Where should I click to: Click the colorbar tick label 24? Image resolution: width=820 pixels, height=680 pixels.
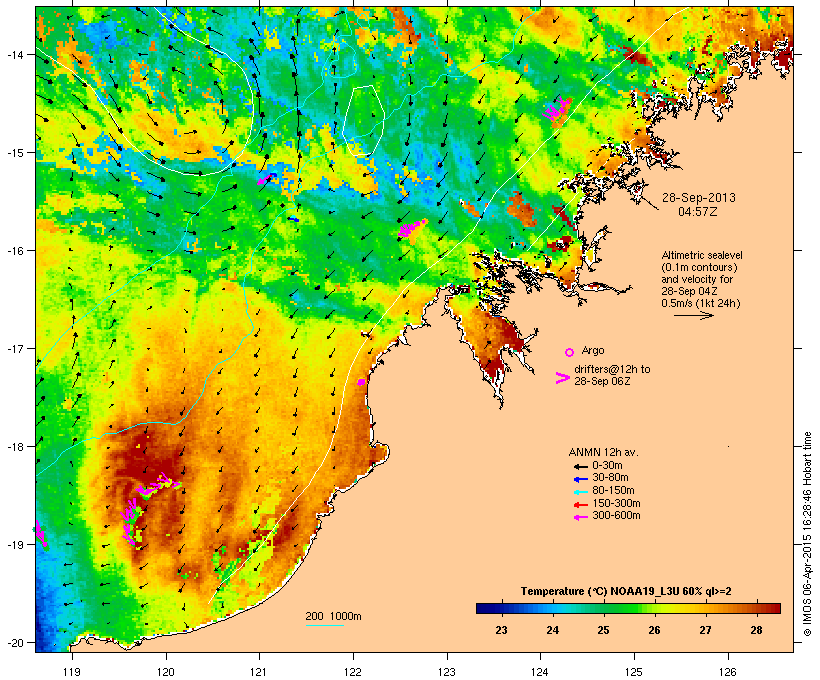coord(553,630)
